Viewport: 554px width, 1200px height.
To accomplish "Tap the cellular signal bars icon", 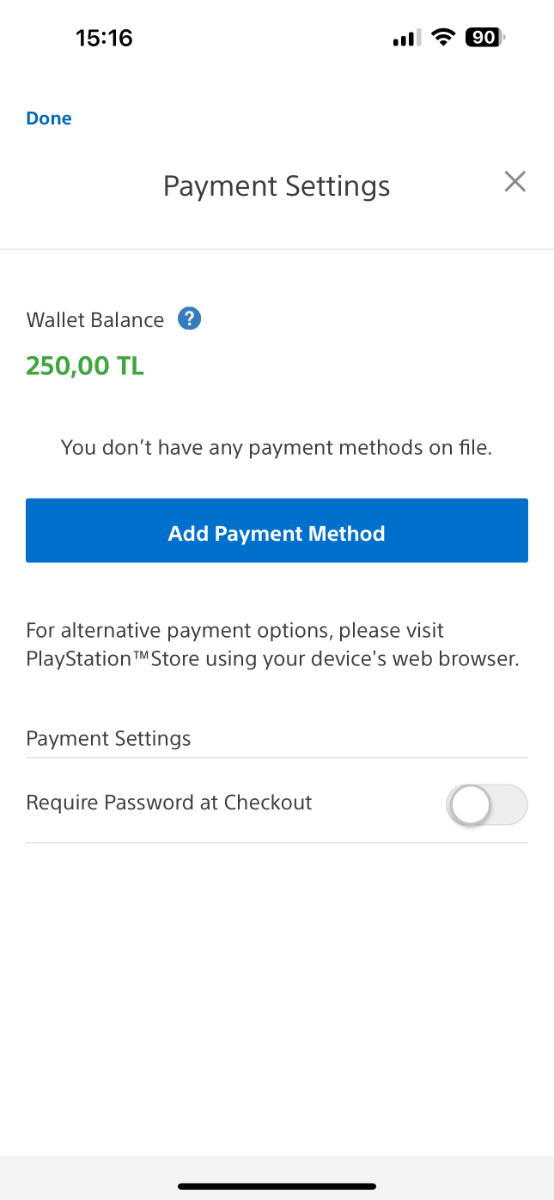I will point(405,39).
